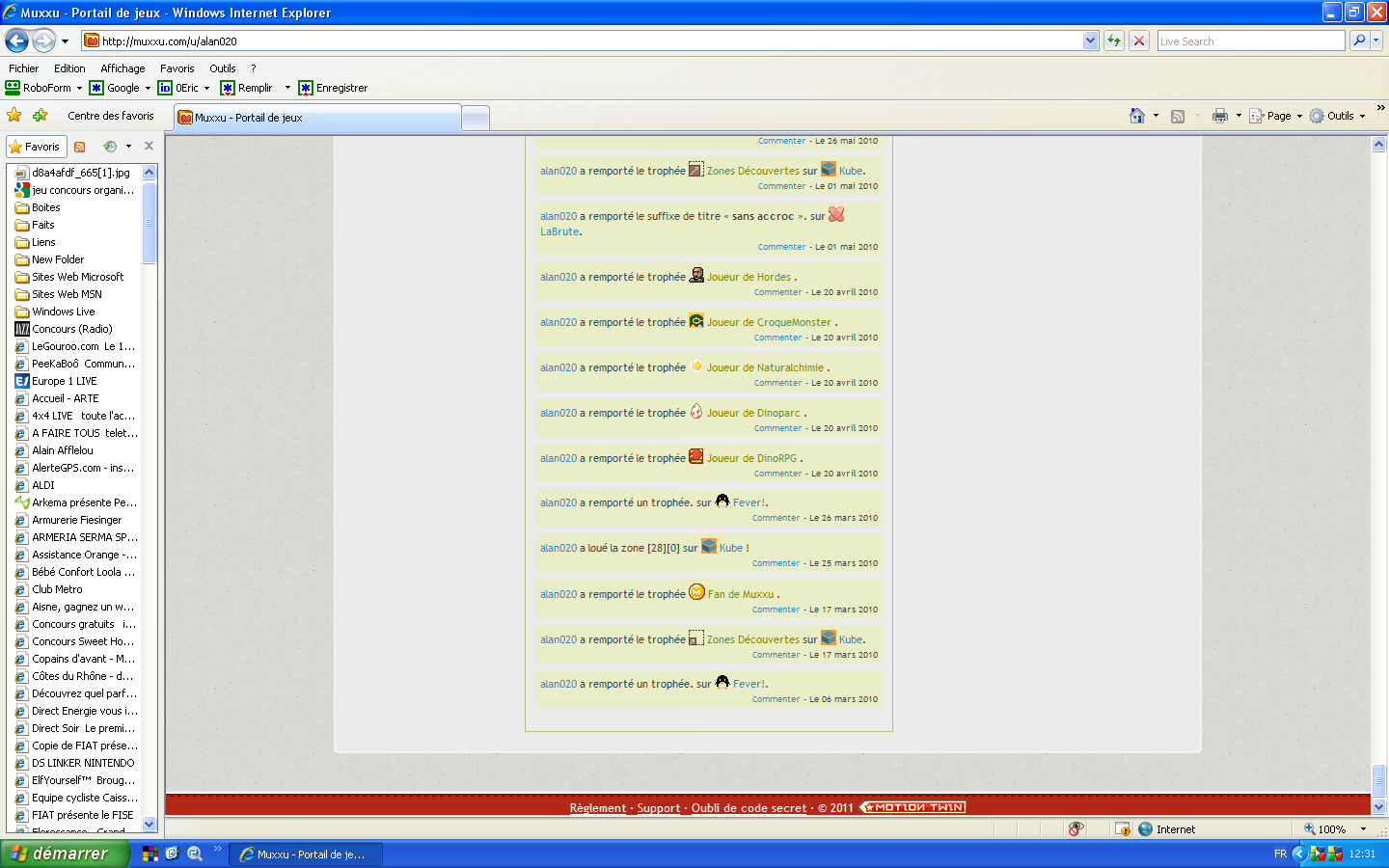The height and width of the screenshot is (868, 1389).
Task: Expand the Google toolbar dropdown
Action: (x=148, y=88)
